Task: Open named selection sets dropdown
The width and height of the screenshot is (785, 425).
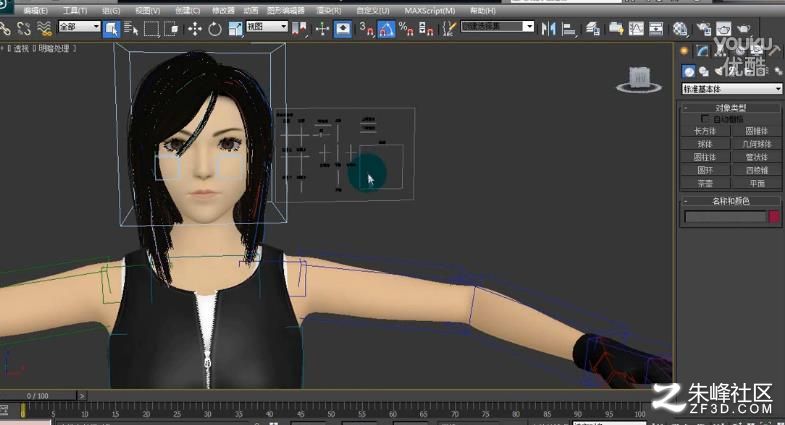Action: point(498,26)
